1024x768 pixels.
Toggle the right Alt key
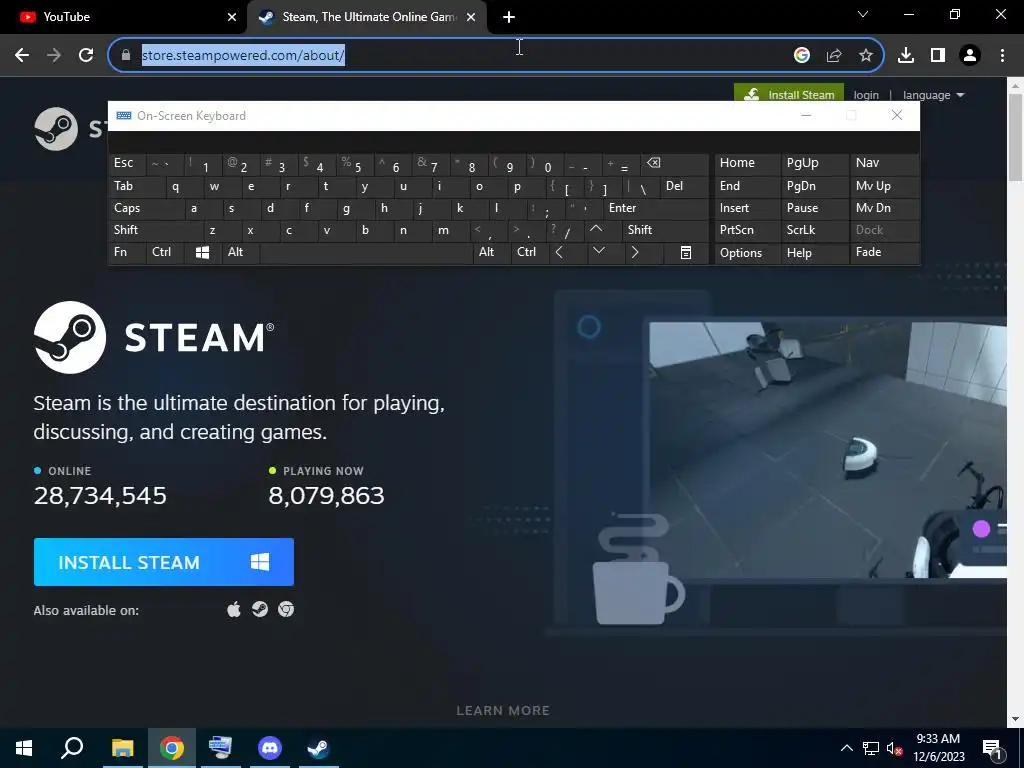(x=492, y=253)
